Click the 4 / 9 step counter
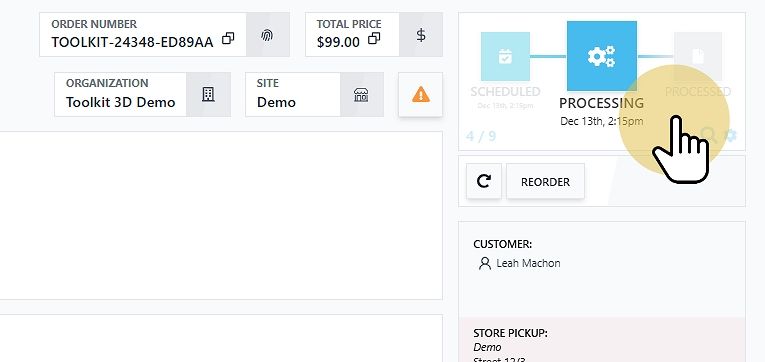This screenshot has height=362, width=765. [481, 136]
